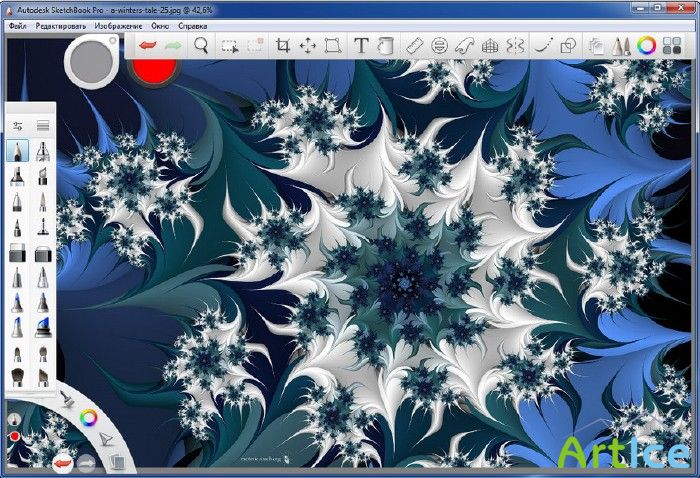The image size is (700, 478).
Task: Open the Окно menu
Action: click(160, 26)
